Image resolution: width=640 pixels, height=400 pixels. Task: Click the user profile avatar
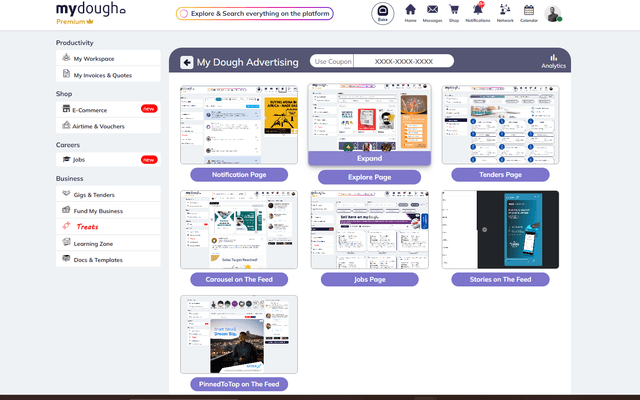(554, 13)
